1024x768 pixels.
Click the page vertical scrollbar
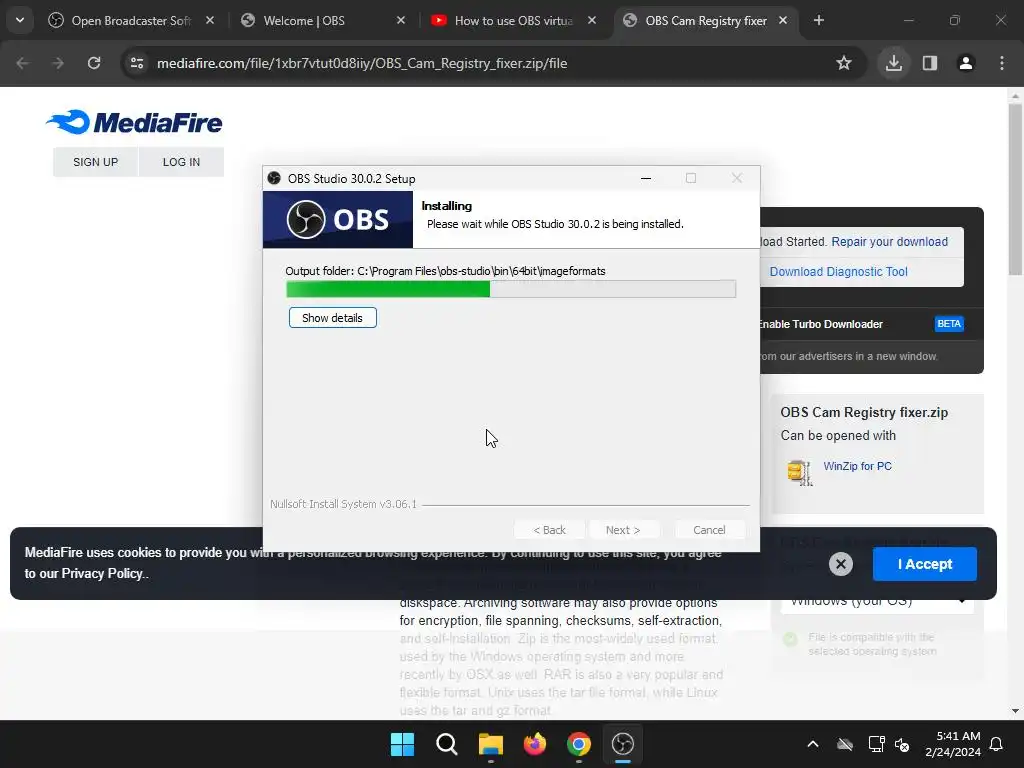coord(1015,189)
